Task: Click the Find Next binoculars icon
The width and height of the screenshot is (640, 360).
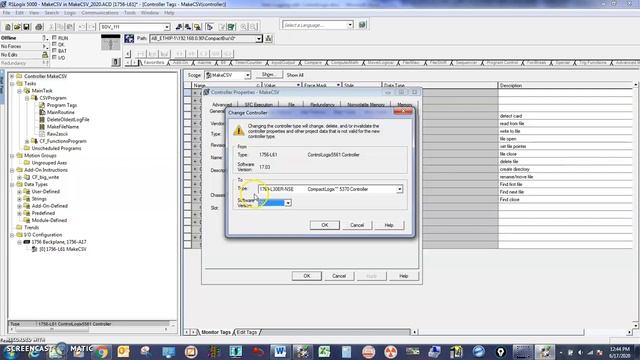Action: [x=188, y=27]
